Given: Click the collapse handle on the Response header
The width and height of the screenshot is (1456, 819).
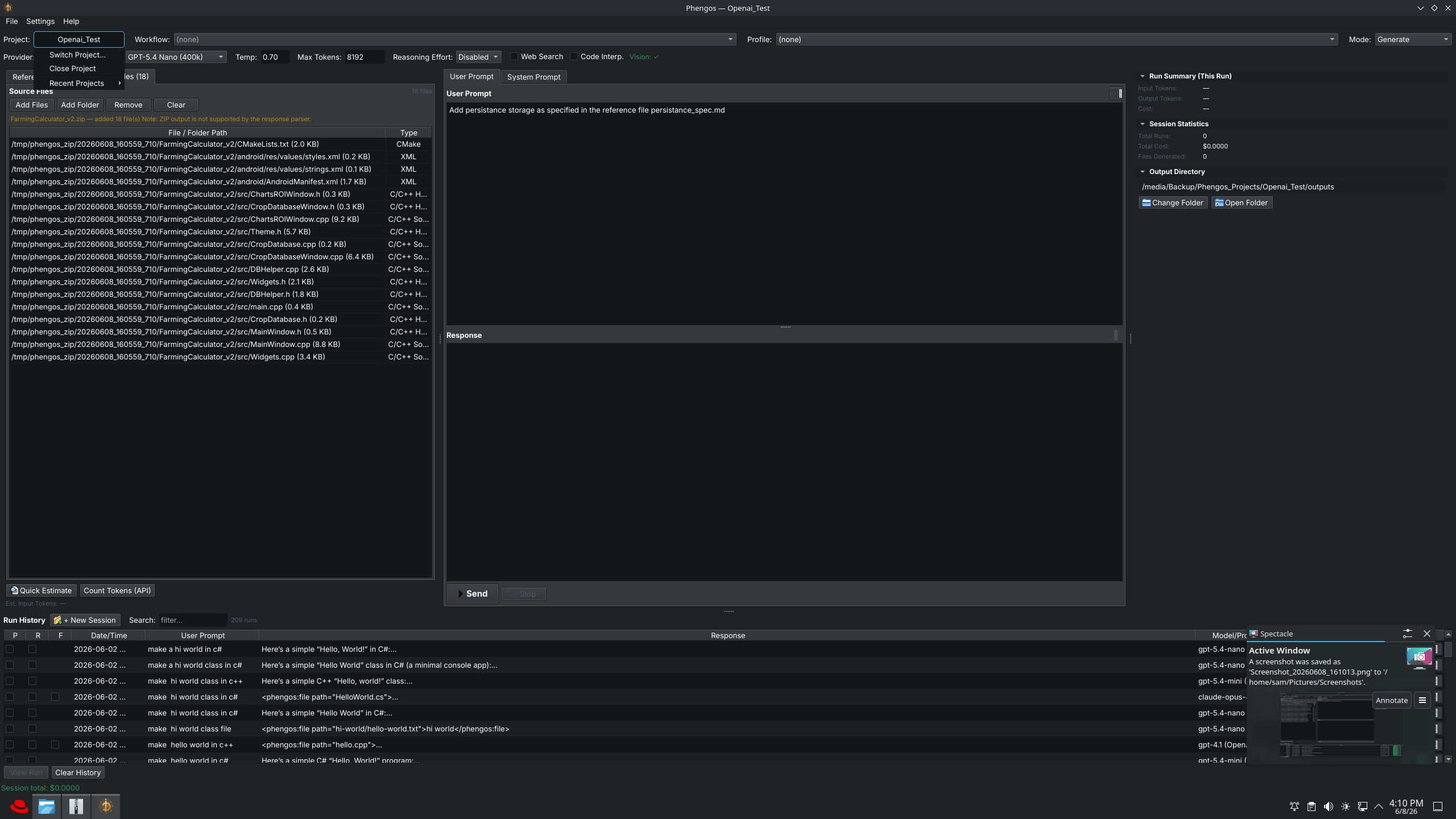Looking at the screenshot, I should point(1116,335).
